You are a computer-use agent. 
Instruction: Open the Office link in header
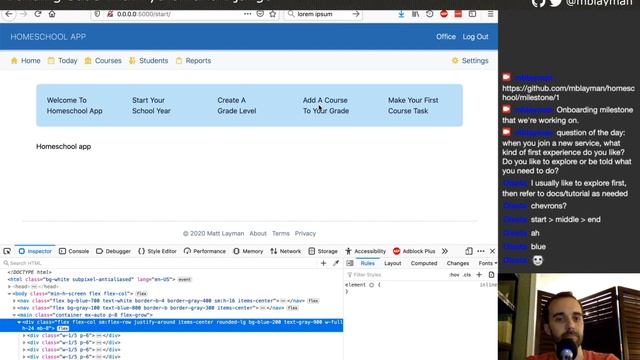point(446,37)
